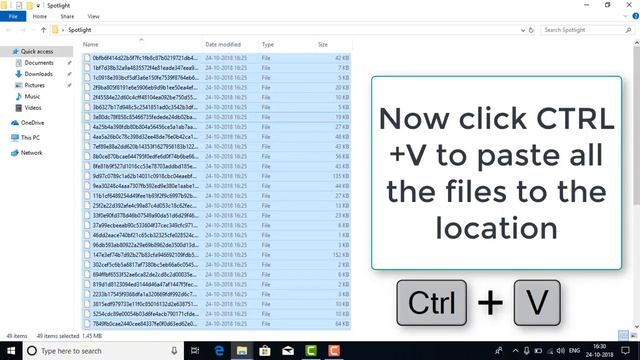
Task: Open the Mail app from taskbar
Action: tap(288, 351)
